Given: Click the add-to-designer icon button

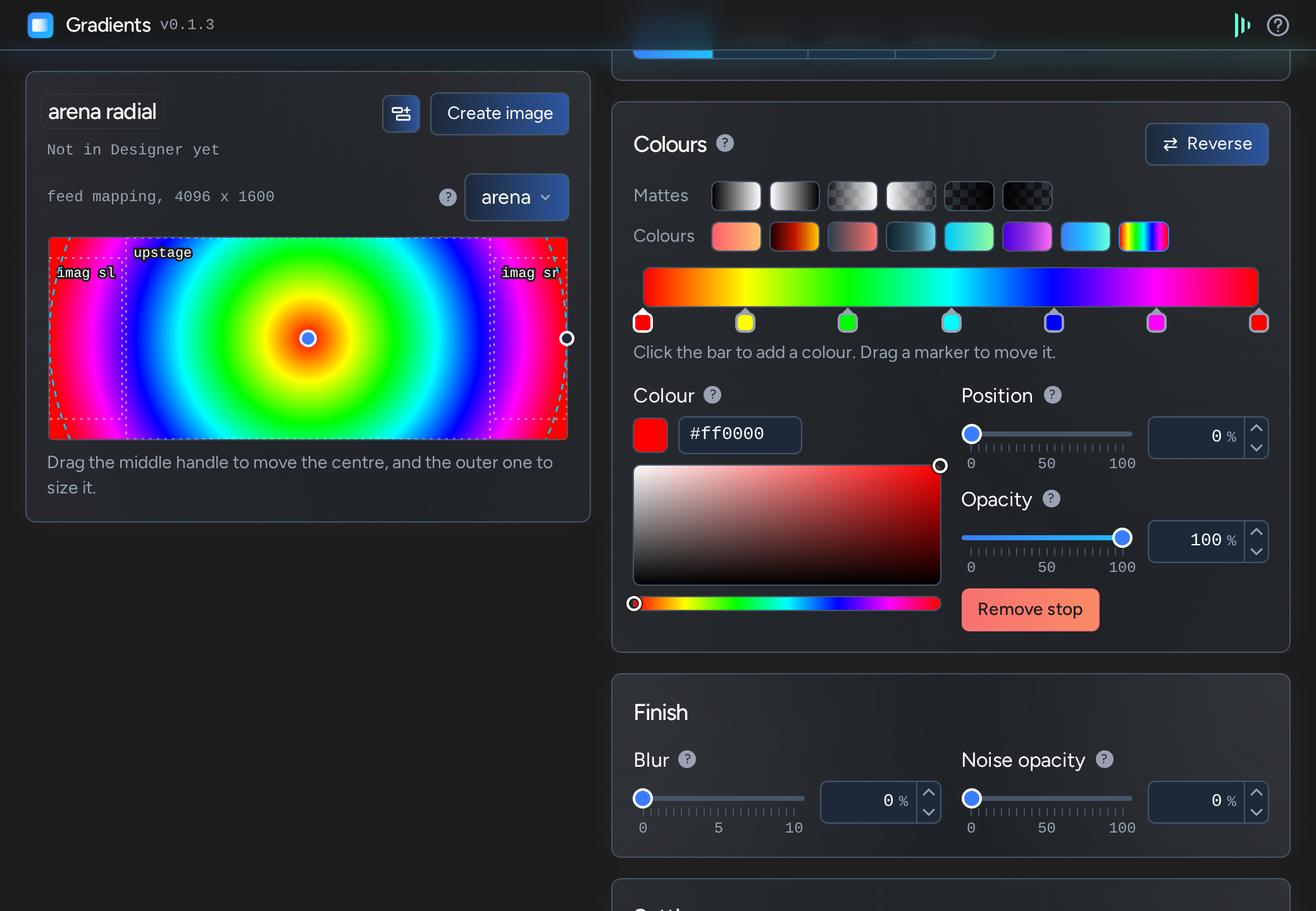Looking at the screenshot, I should 401,114.
